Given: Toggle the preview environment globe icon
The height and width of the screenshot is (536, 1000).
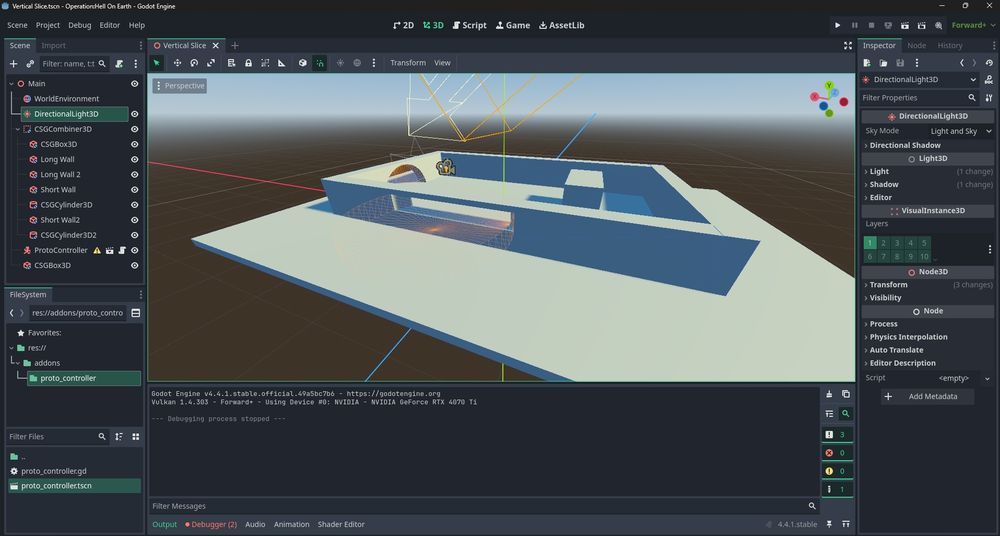Looking at the screenshot, I should [357, 63].
